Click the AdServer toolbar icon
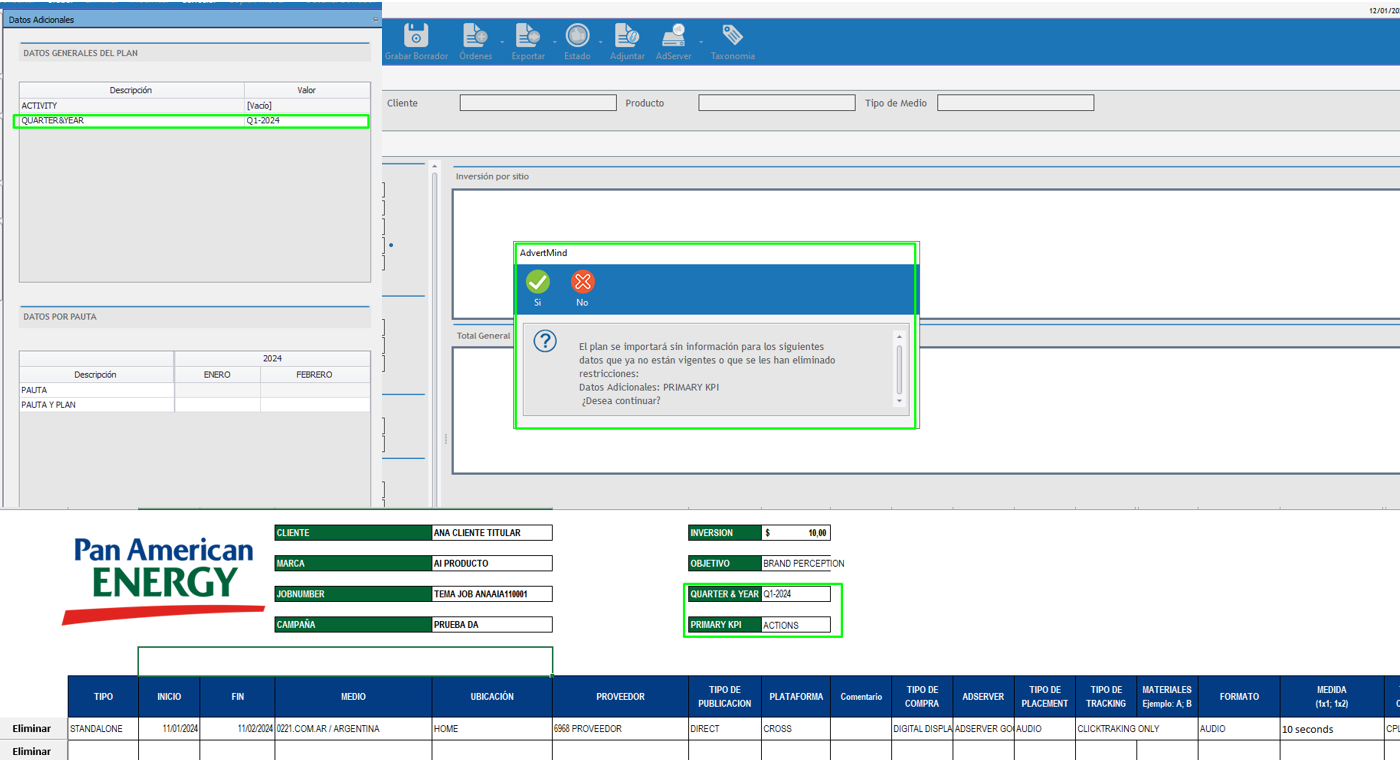Image resolution: width=1400 pixels, height=760 pixels. point(674,35)
